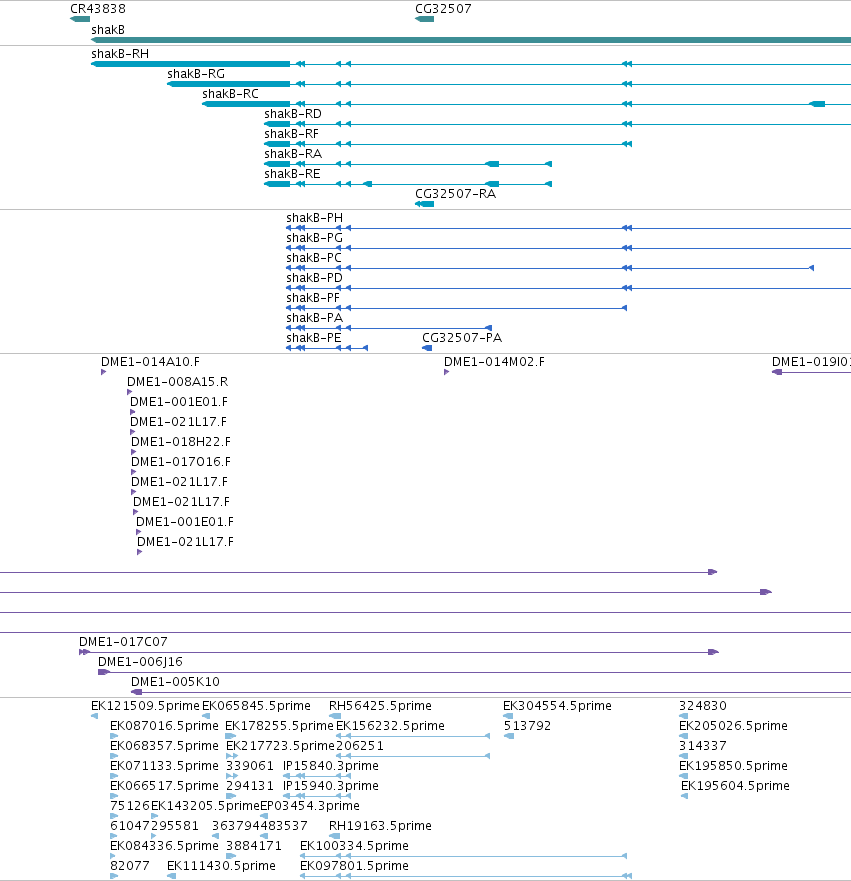Select EST EK178255.5prime

point(230,736)
